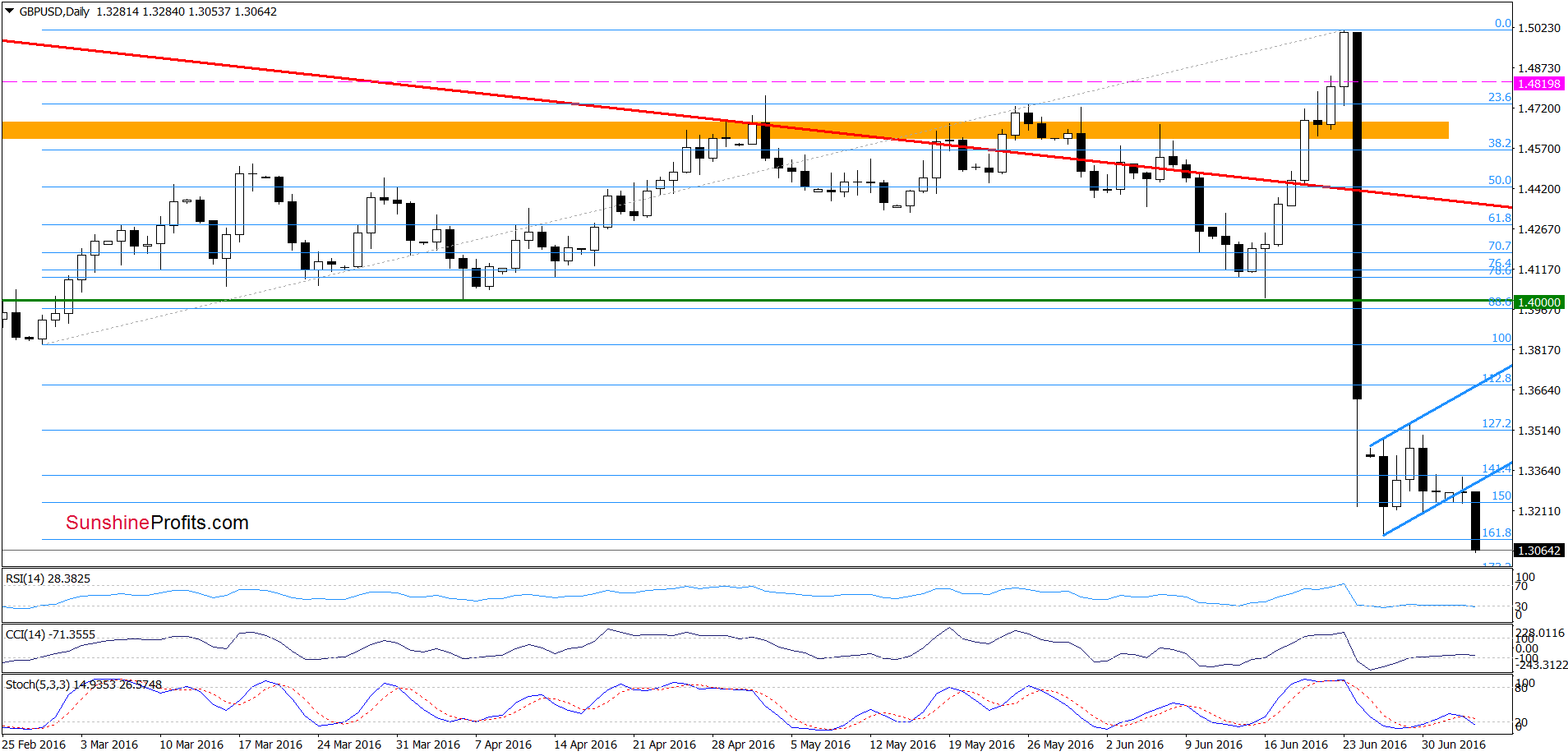Click the black 1.30642 current price label
Image resolution: width=1568 pixels, height=756 pixels.
(x=1538, y=551)
